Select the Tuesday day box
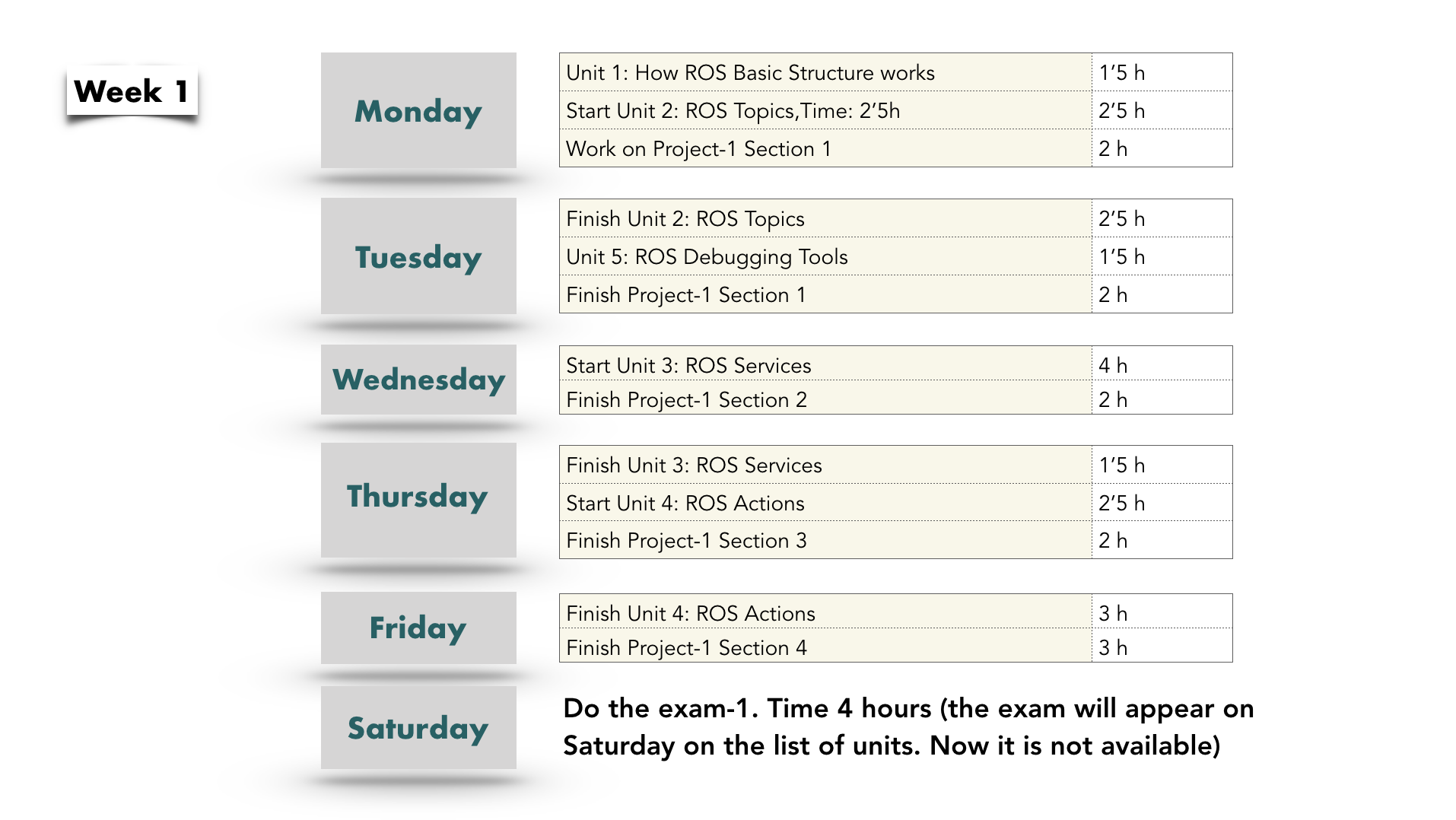Screen dimensions: 1456x820 coord(418,256)
